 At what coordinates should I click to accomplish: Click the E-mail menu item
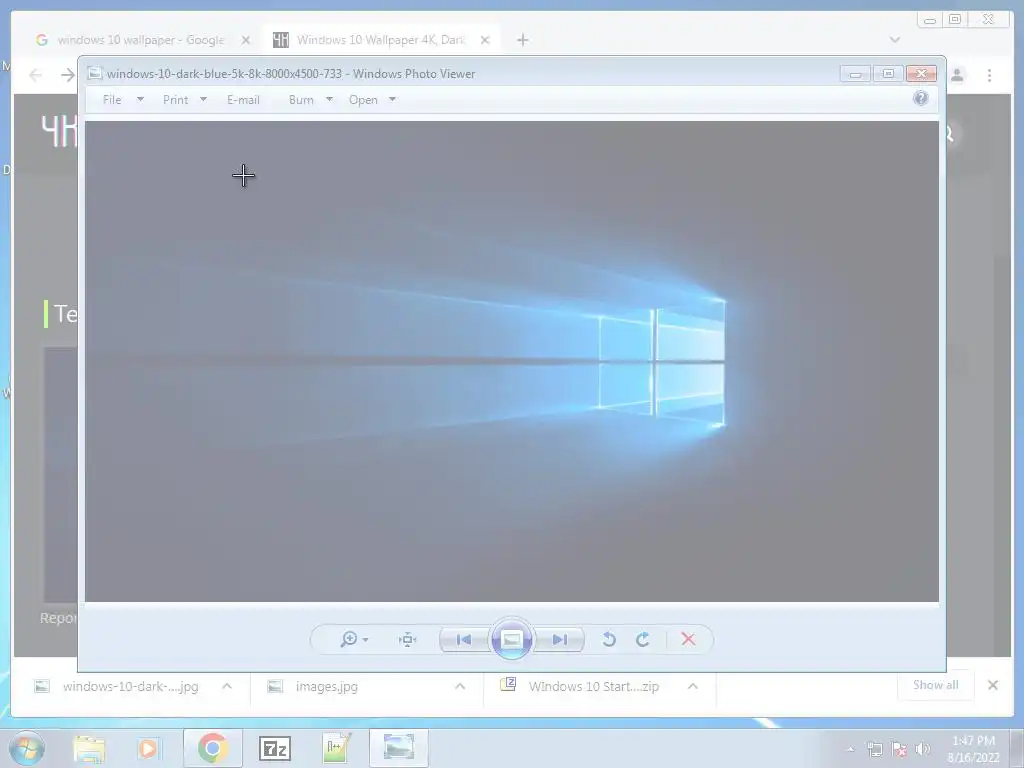click(x=243, y=100)
